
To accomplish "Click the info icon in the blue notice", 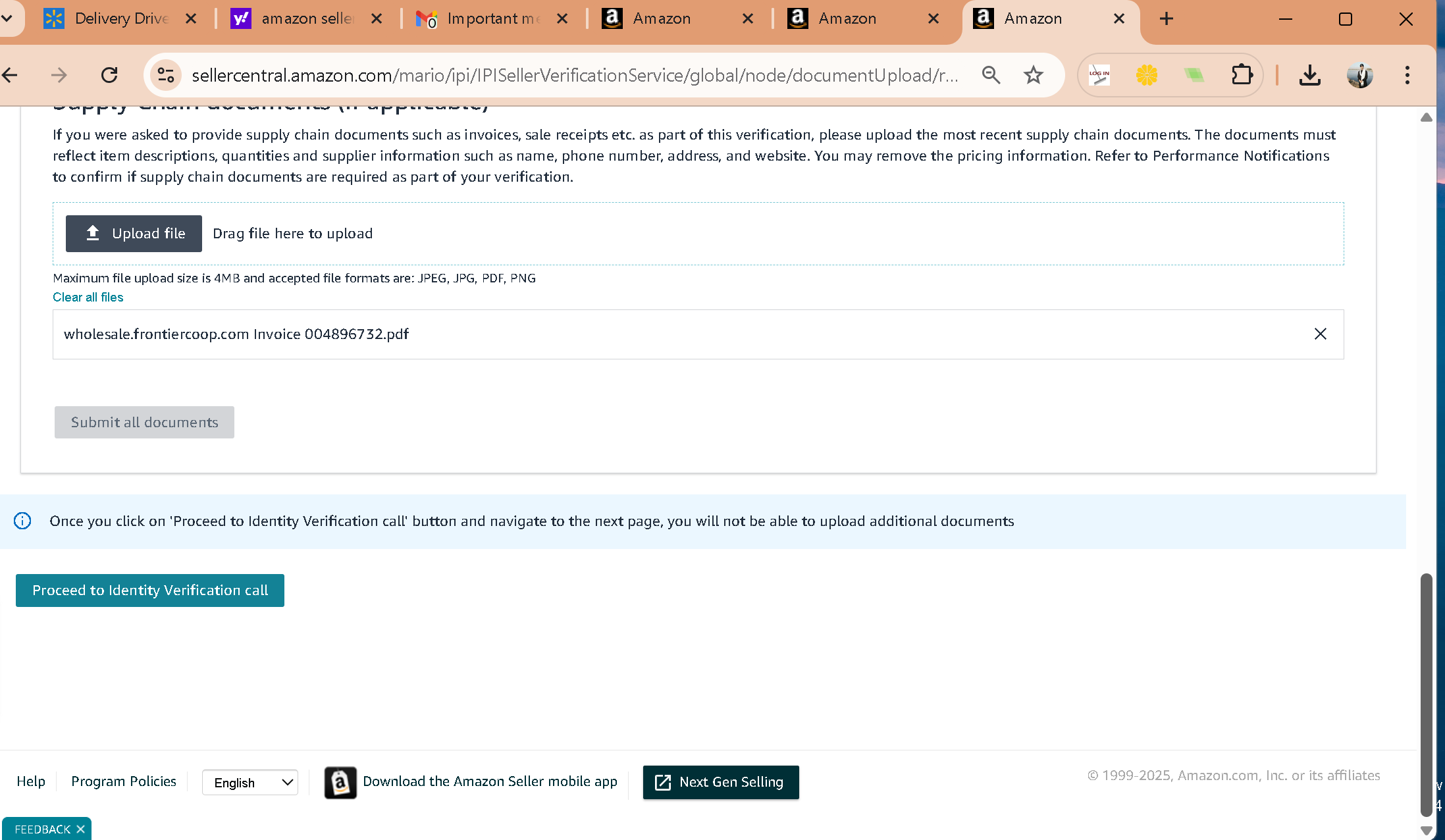I will coord(22,521).
